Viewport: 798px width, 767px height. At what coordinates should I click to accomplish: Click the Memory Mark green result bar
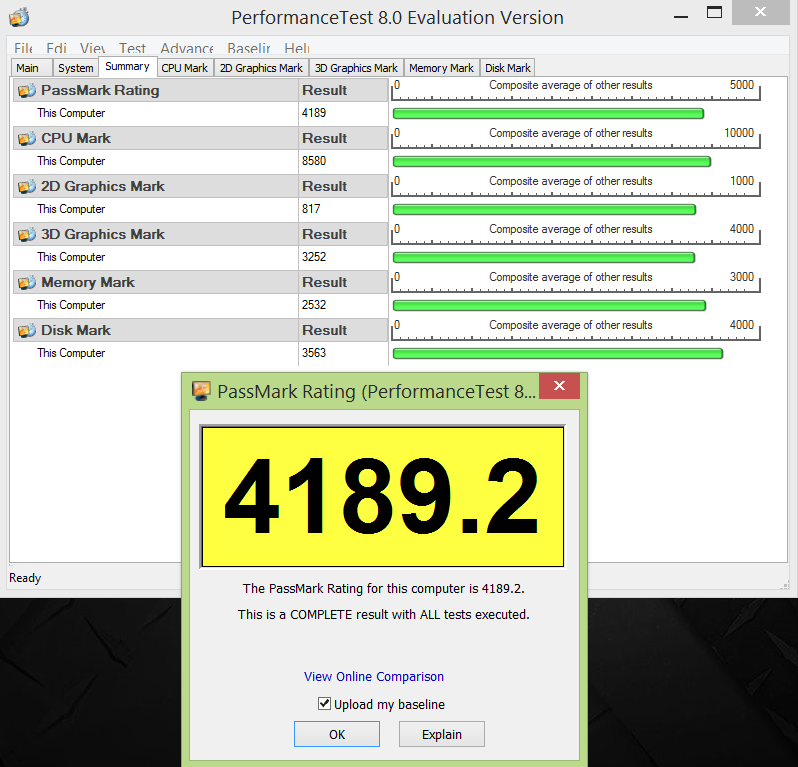549,305
